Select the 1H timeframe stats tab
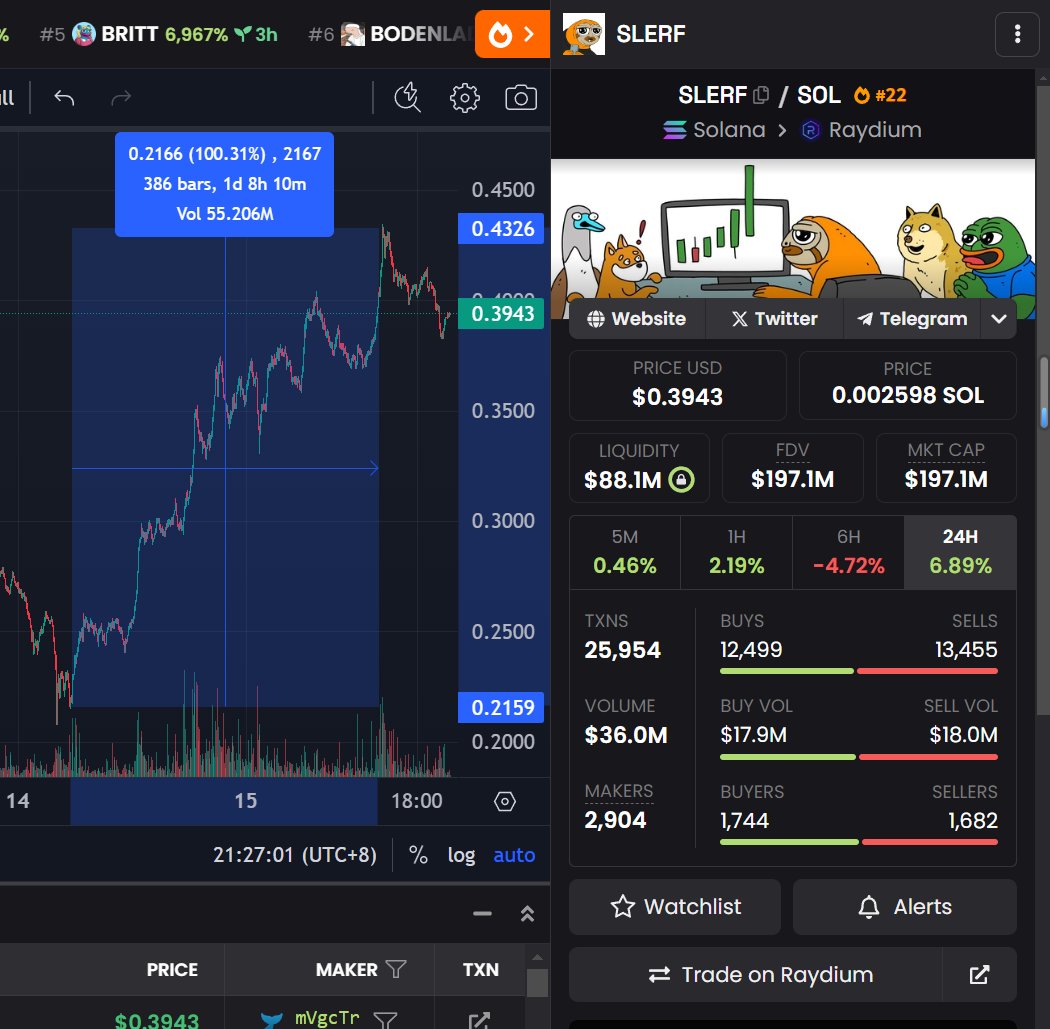Viewport: 1050px width, 1029px height. tap(737, 552)
